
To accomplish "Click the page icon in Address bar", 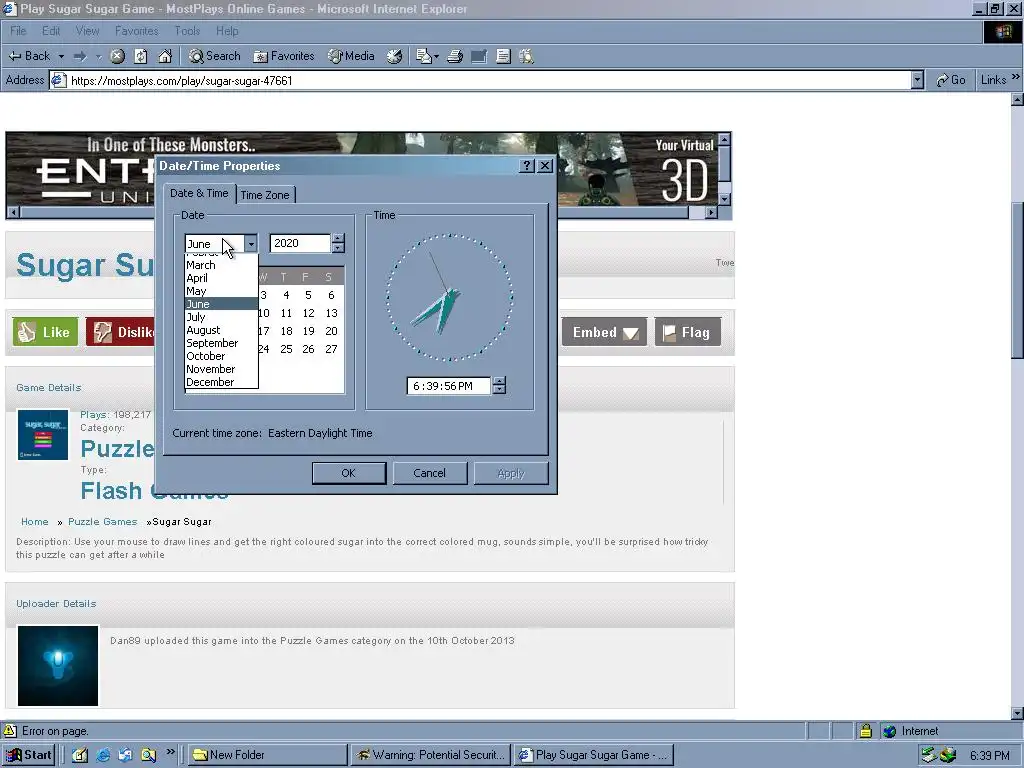I will (59, 80).
